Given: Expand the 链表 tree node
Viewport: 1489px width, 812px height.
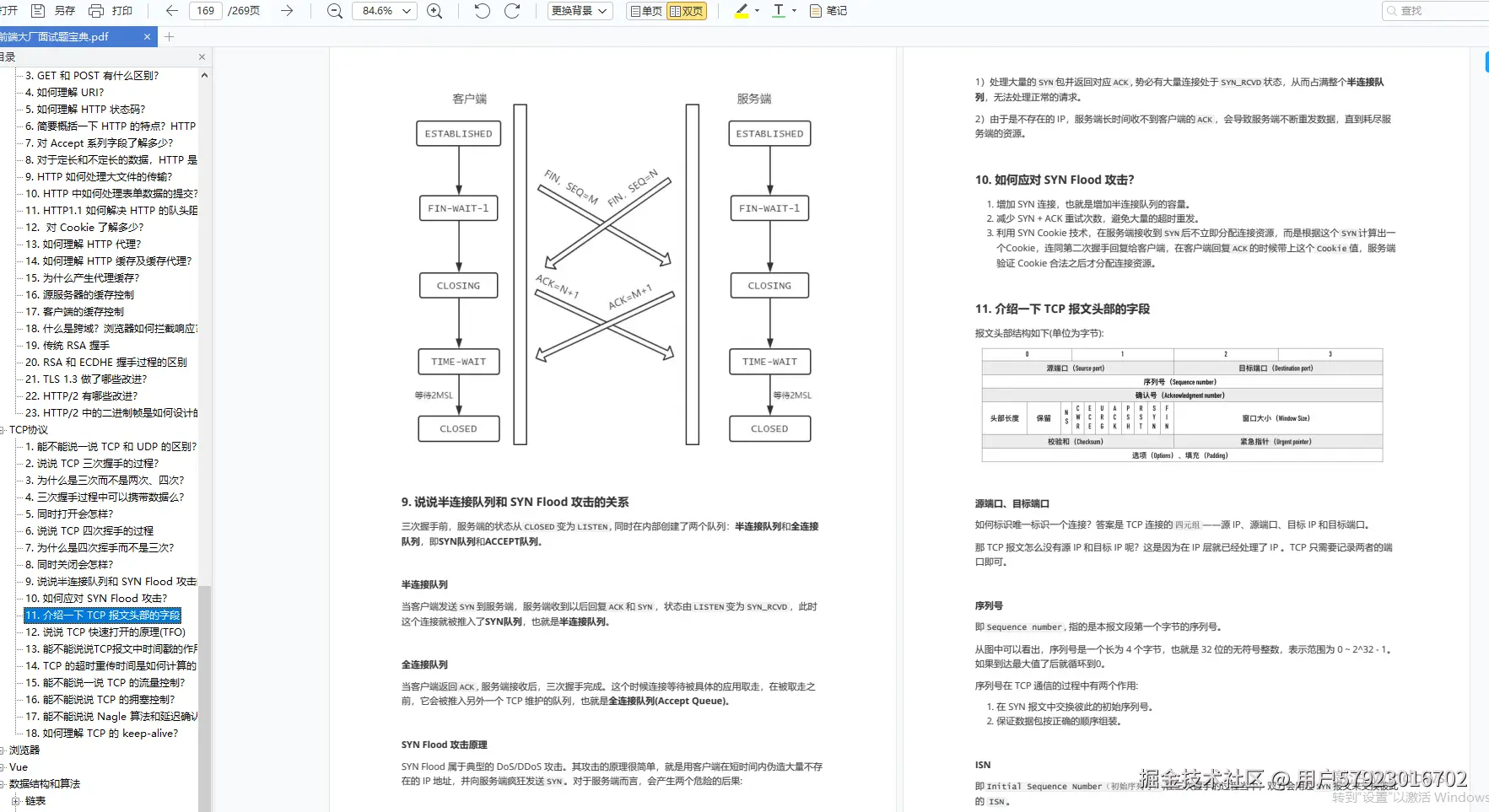Looking at the screenshot, I should pos(15,801).
